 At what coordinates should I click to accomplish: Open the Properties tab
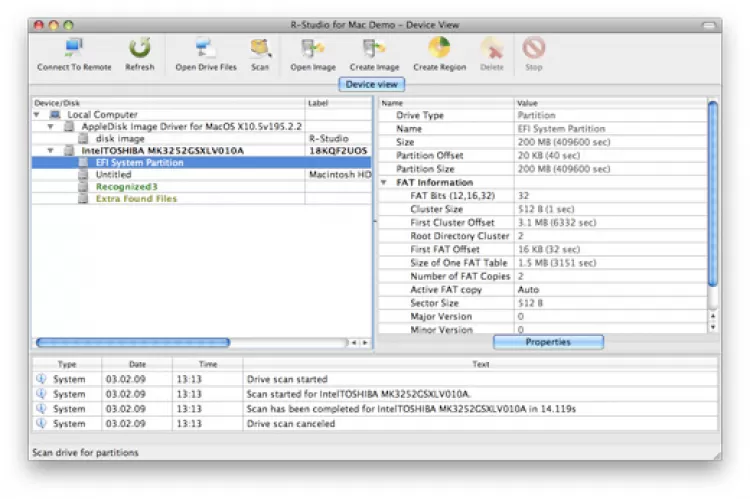click(x=547, y=342)
